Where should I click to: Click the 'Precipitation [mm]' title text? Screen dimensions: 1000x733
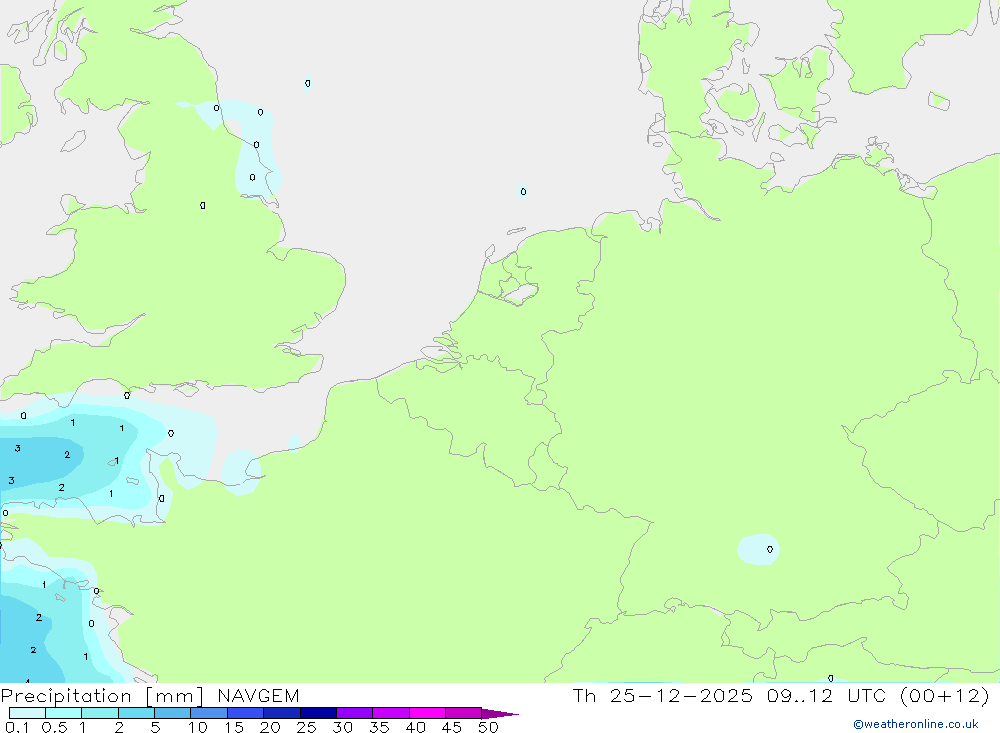click(x=102, y=696)
